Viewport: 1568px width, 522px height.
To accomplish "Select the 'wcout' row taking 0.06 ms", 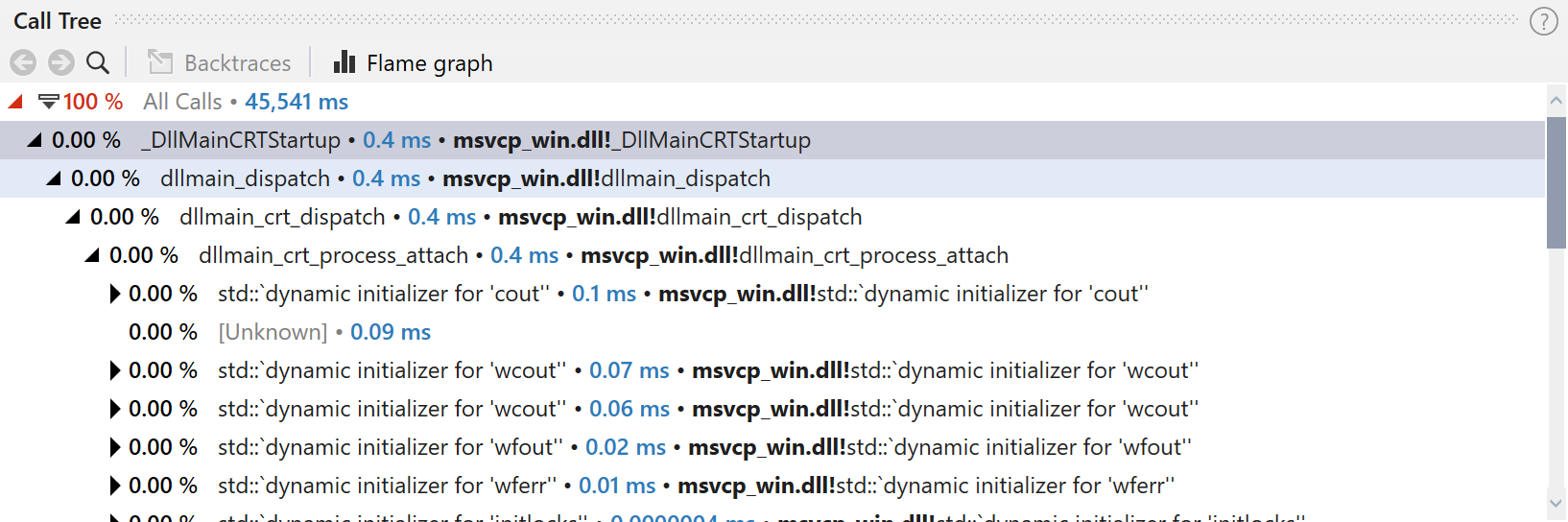I will 772,409.
